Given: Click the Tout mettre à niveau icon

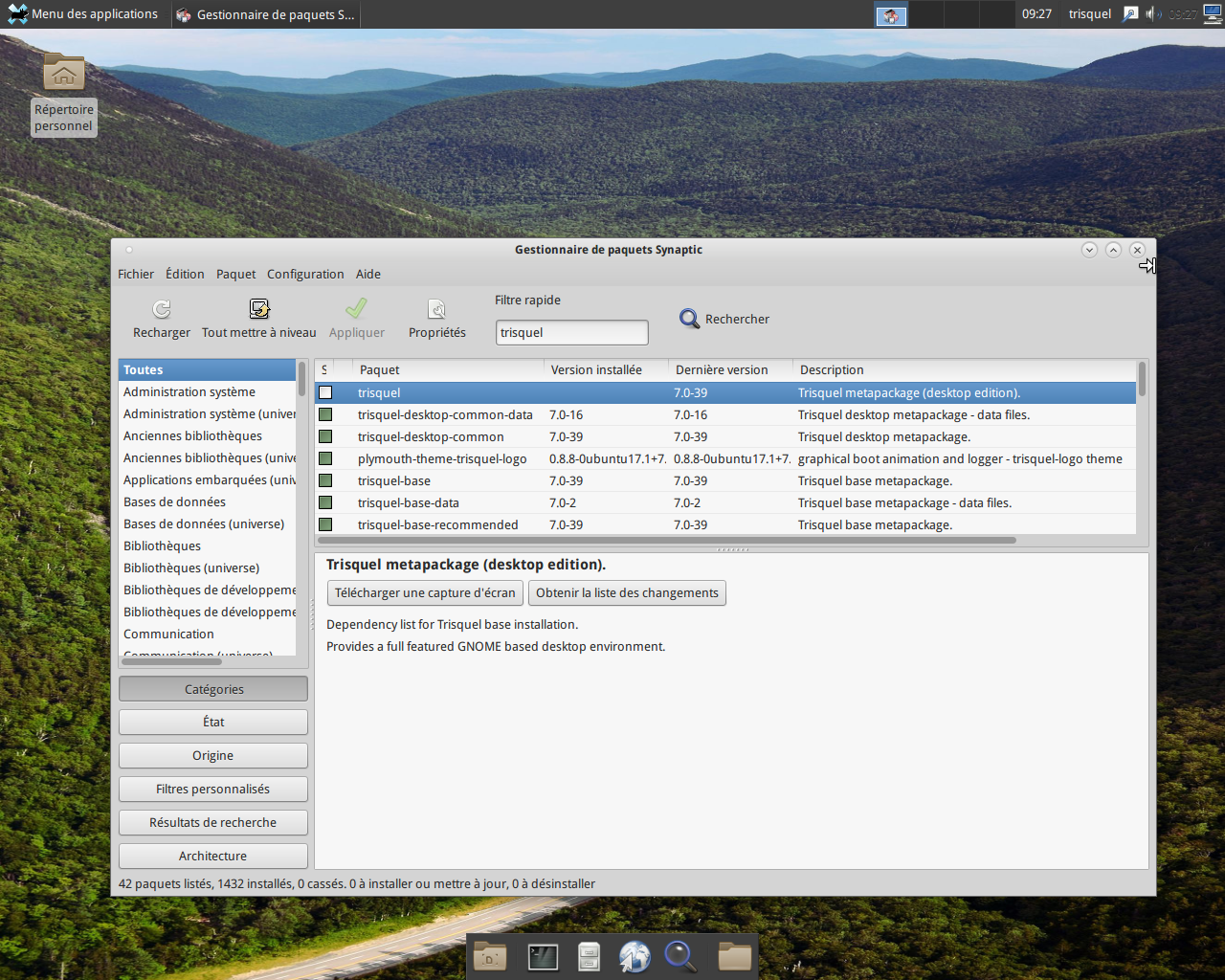Looking at the screenshot, I should pyautogui.click(x=259, y=308).
